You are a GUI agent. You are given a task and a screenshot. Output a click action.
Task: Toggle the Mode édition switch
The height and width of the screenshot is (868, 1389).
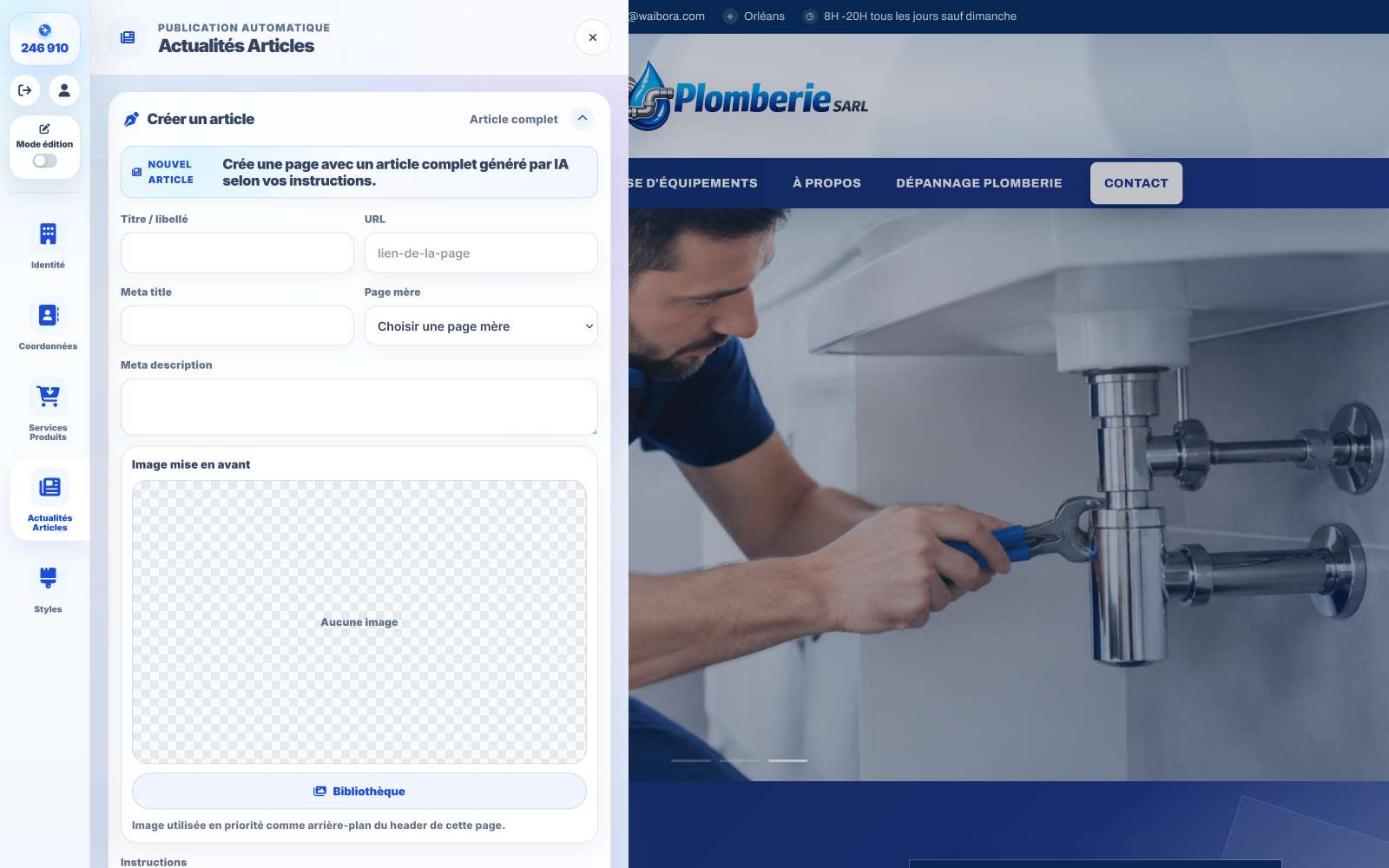tap(45, 161)
